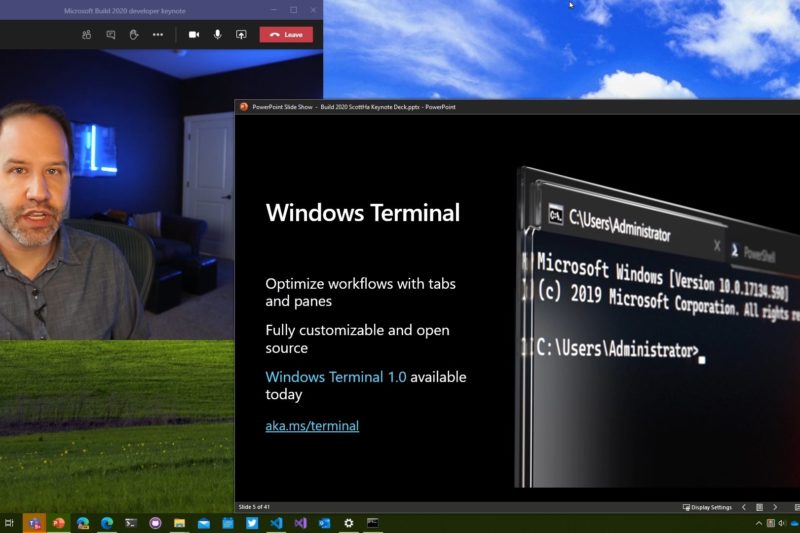Switch to Microsoft Teams on the taskbar
The width and height of the screenshot is (800, 533).
pyautogui.click(x=34, y=523)
